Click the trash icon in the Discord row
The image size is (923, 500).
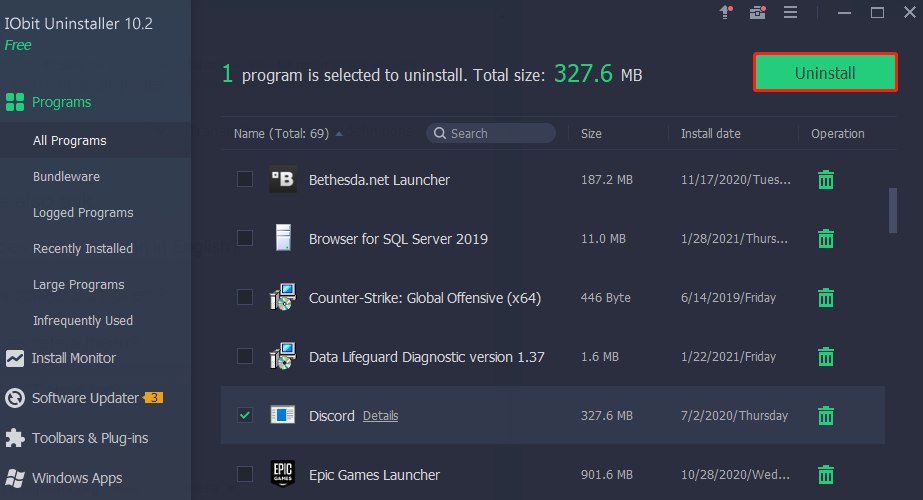click(x=826, y=415)
